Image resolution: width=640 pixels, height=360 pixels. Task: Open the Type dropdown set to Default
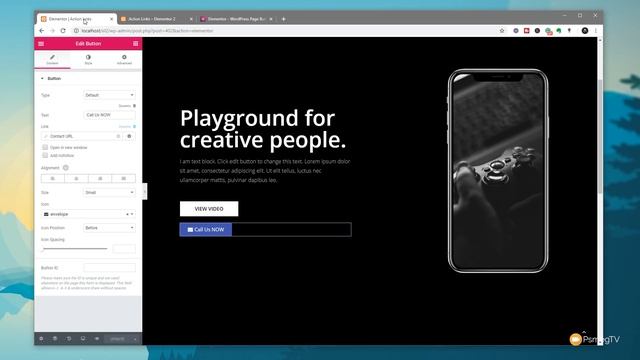pyautogui.click(x=109, y=95)
